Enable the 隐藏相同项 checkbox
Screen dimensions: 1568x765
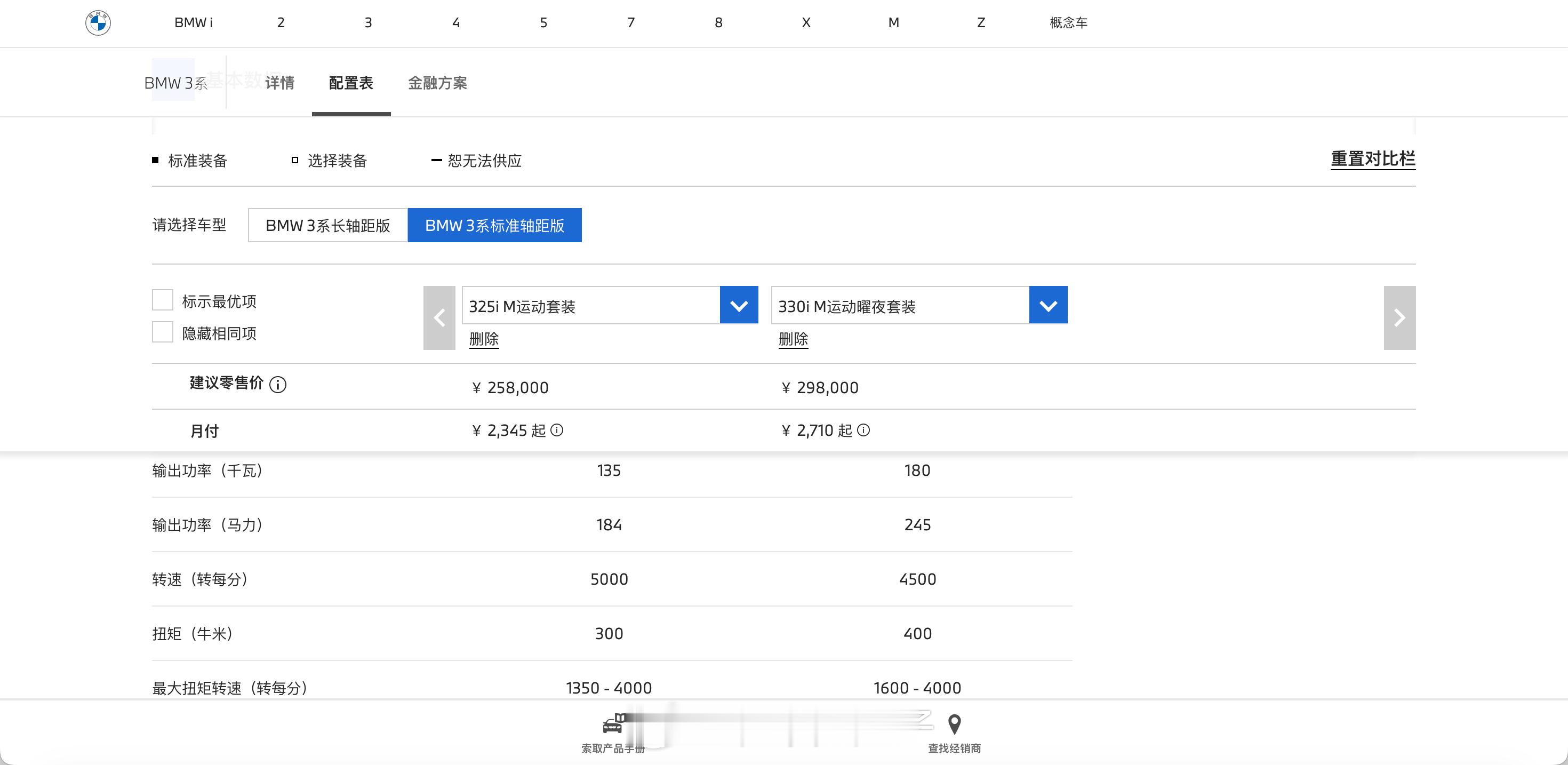coord(163,332)
